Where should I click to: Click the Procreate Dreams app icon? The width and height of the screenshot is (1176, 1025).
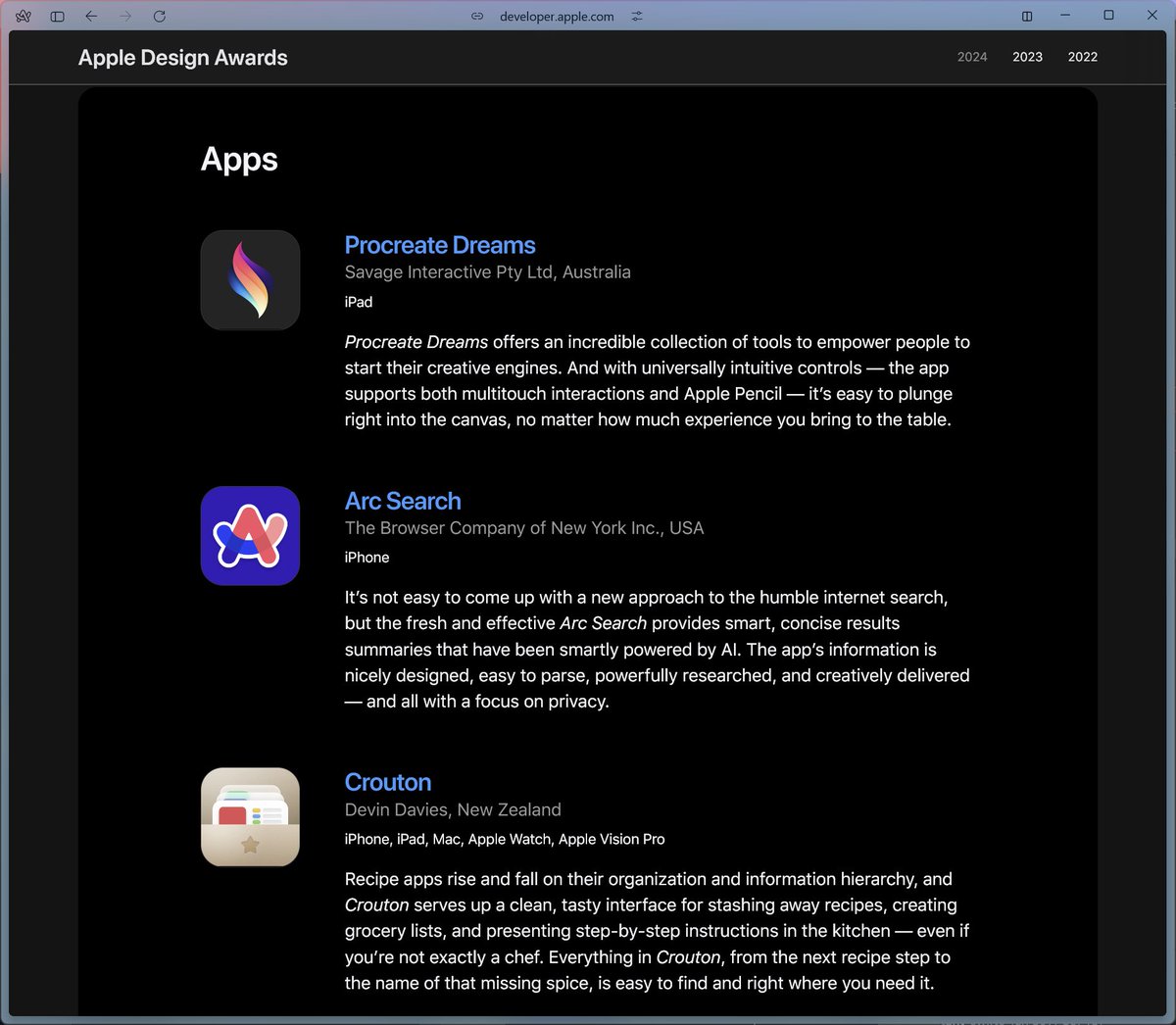click(x=250, y=280)
